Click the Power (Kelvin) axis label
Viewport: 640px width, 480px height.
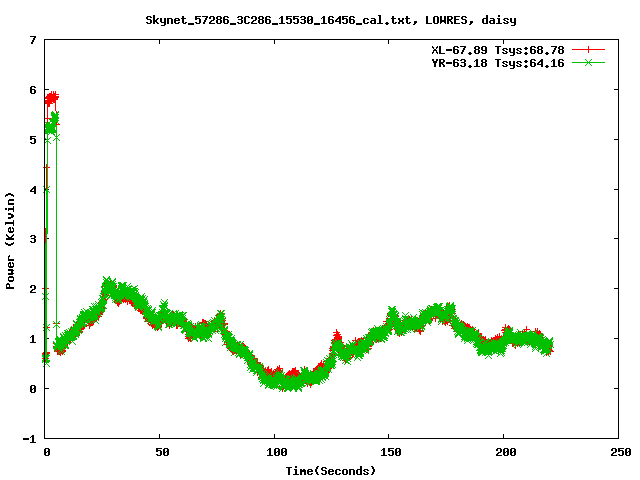coord(10,241)
